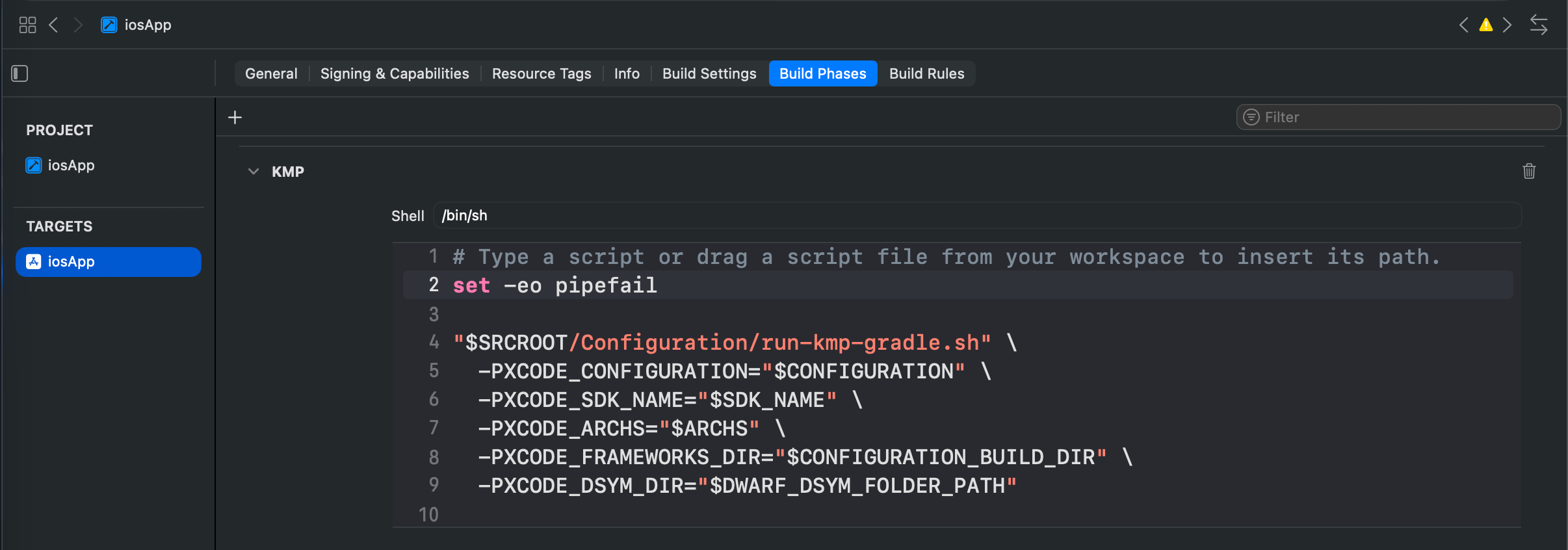The height and width of the screenshot is (550, 1568).
Task: Delete the KMP phase with trash icon
Action: point(1529,171)
